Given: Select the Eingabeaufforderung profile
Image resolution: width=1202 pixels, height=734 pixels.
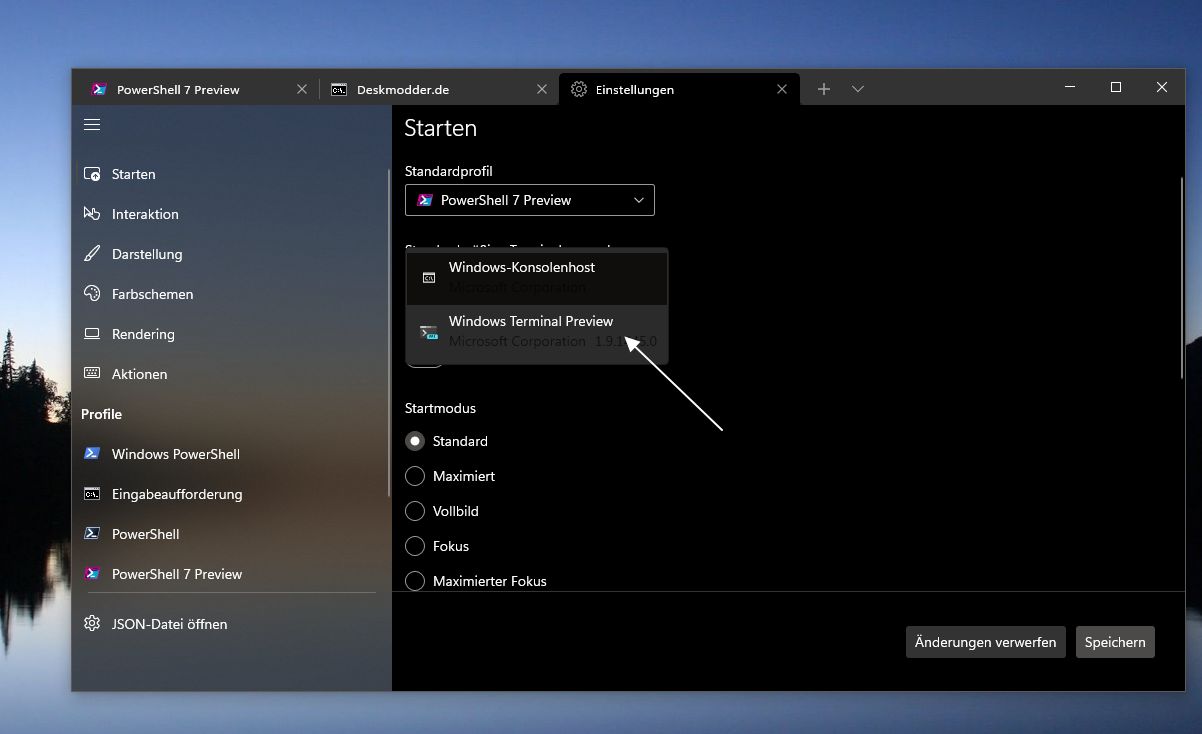Looking at the screenshot, I should tap(230, 494).
